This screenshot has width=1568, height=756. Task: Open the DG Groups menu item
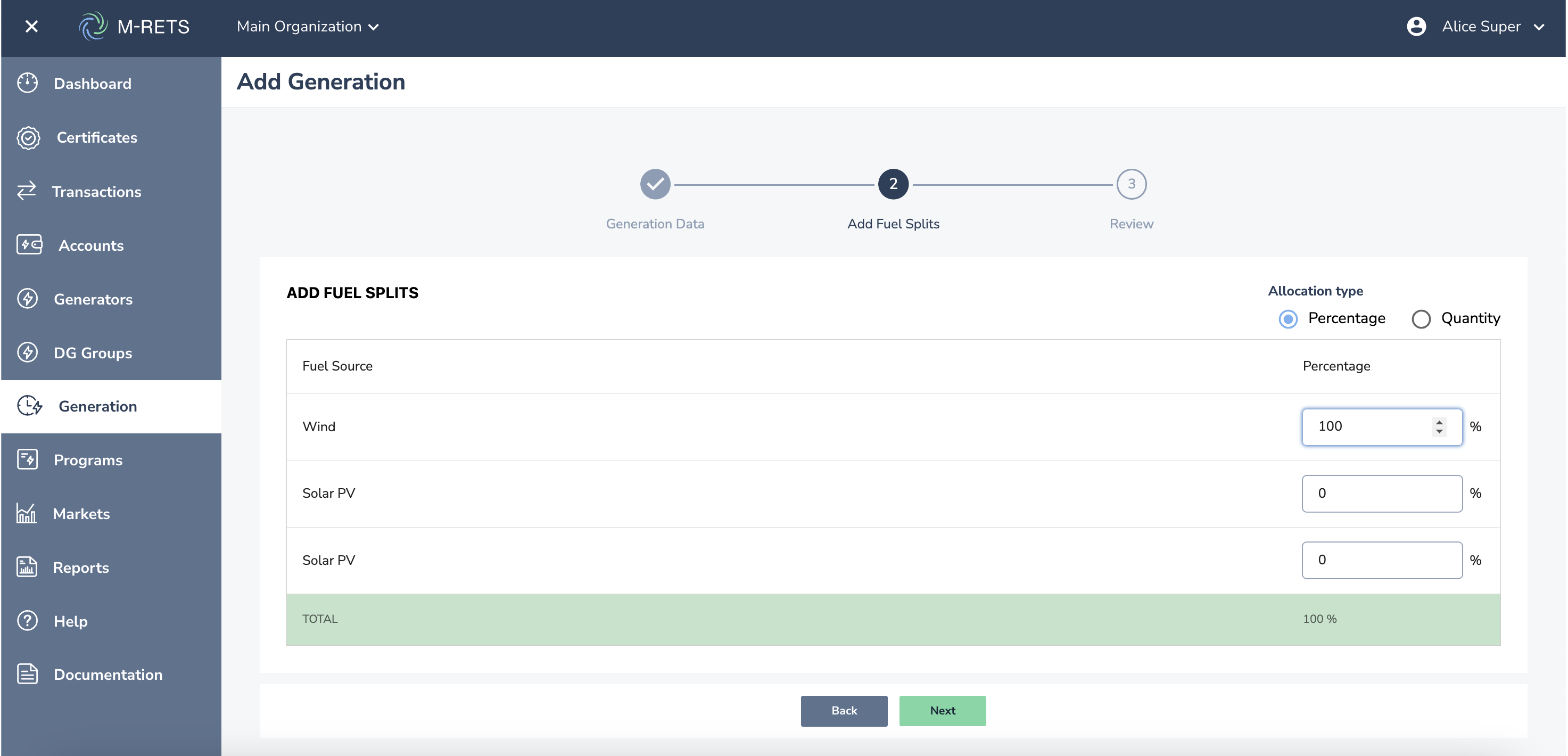coord(93,353)
